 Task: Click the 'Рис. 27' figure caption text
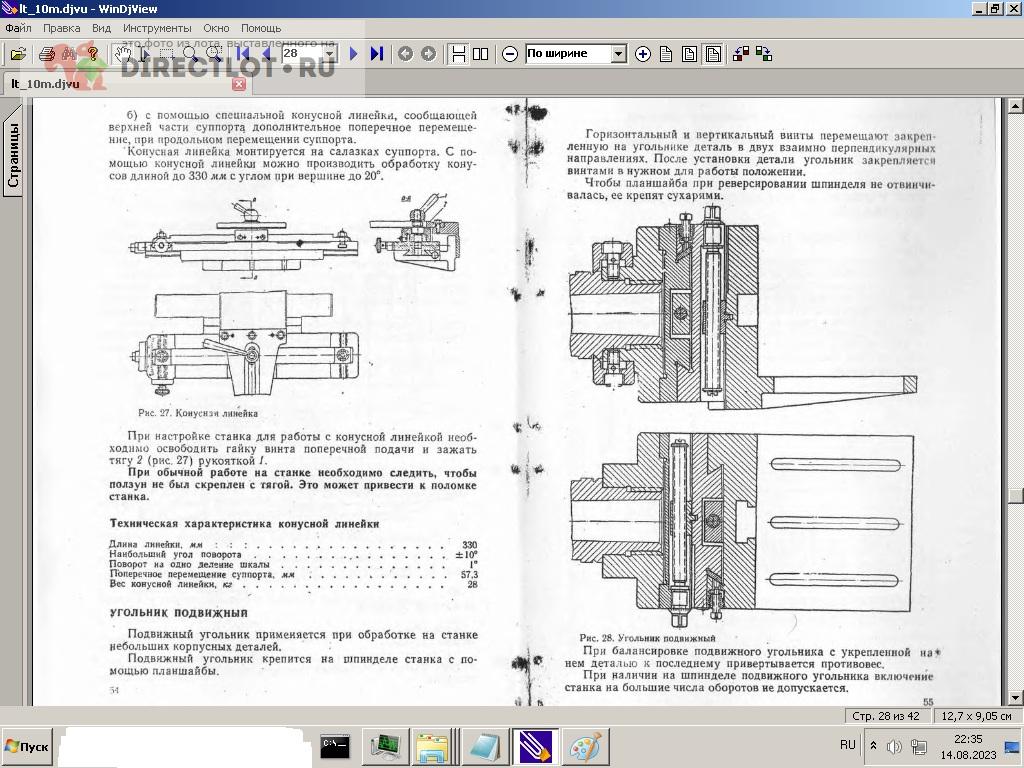click(198, 413)
